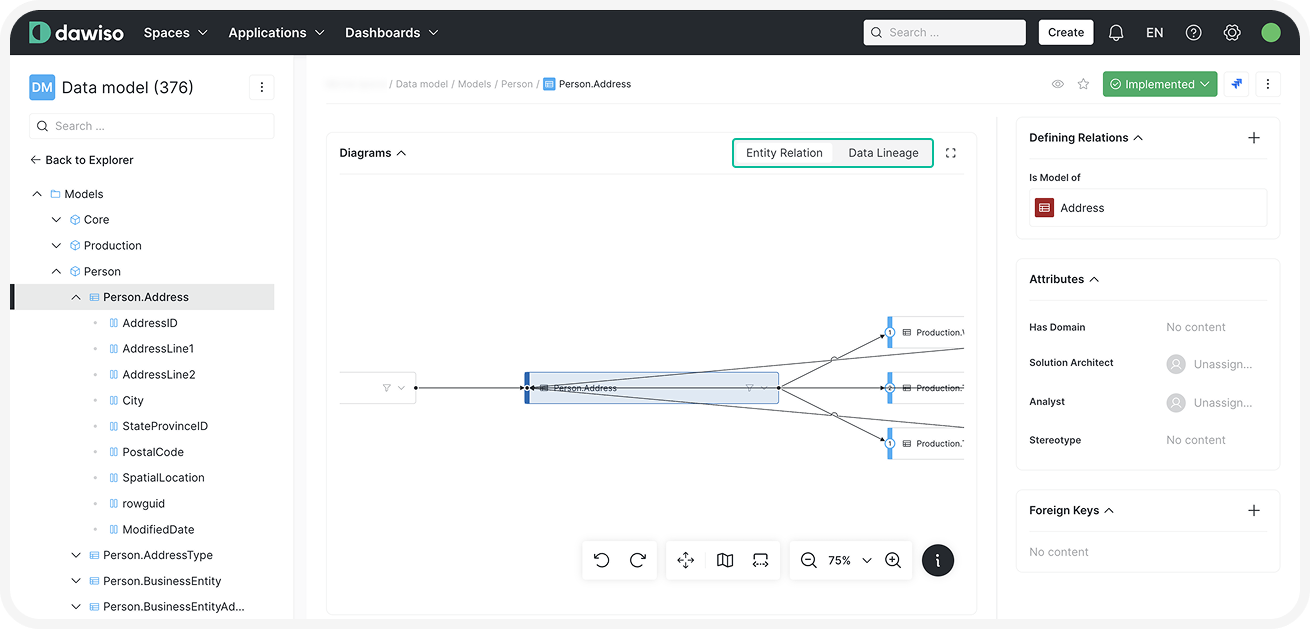Click the Create button
The height and width of the screenshot is (629, 1310).
pyautogui.click(x=1065, y=32)
